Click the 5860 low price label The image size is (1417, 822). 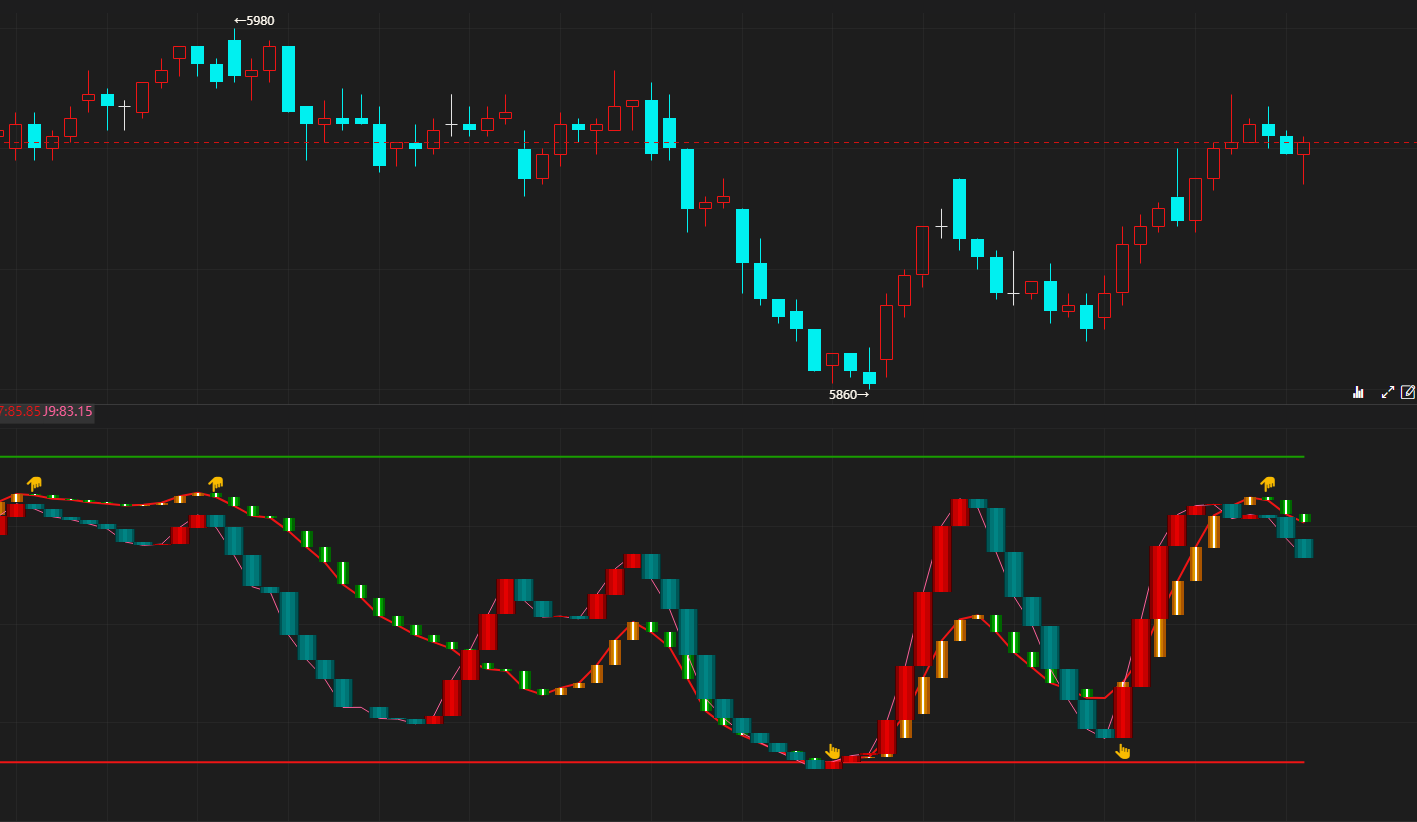[848, 395]
